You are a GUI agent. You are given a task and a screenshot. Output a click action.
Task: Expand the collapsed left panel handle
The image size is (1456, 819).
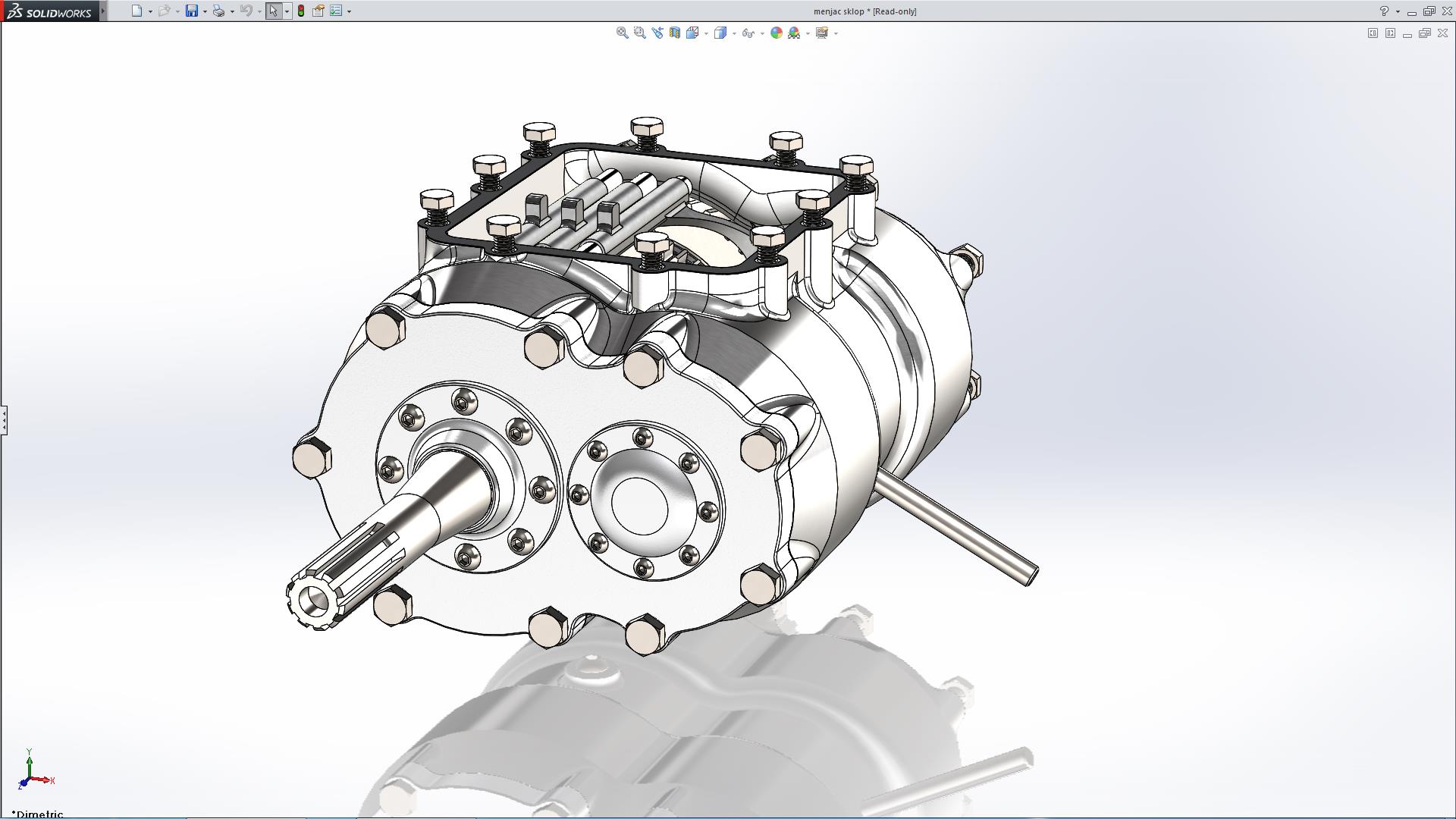4,419
